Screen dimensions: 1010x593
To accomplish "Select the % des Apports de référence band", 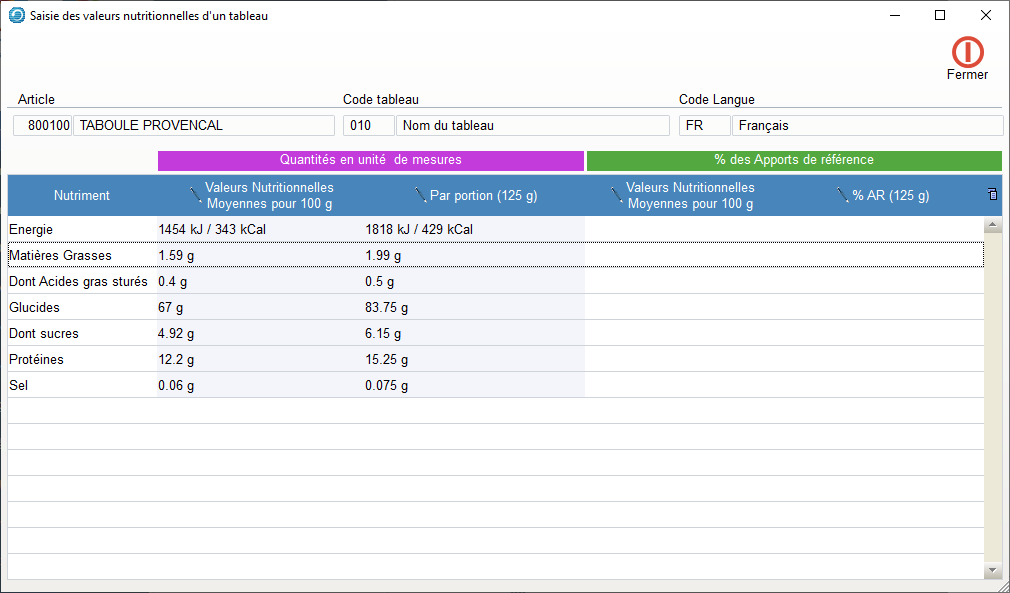I will tap(794, 160).
